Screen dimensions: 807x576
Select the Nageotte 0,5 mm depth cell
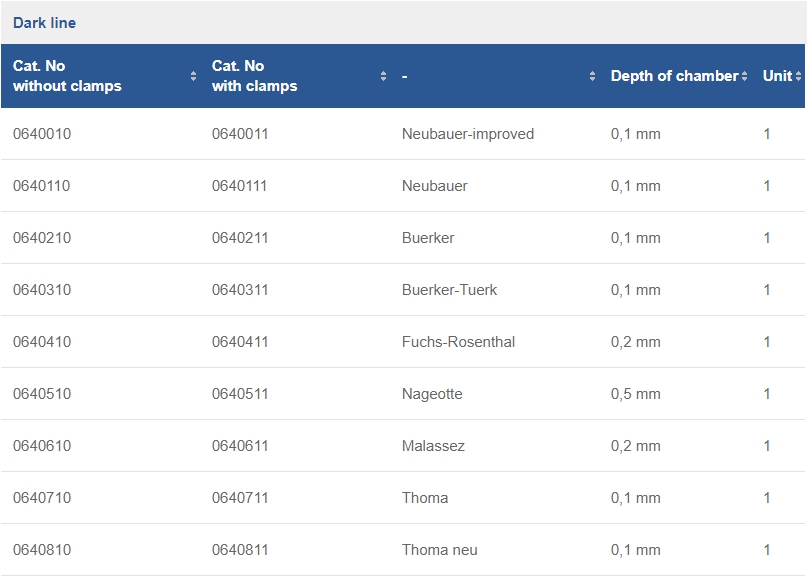tap(636, 394)
